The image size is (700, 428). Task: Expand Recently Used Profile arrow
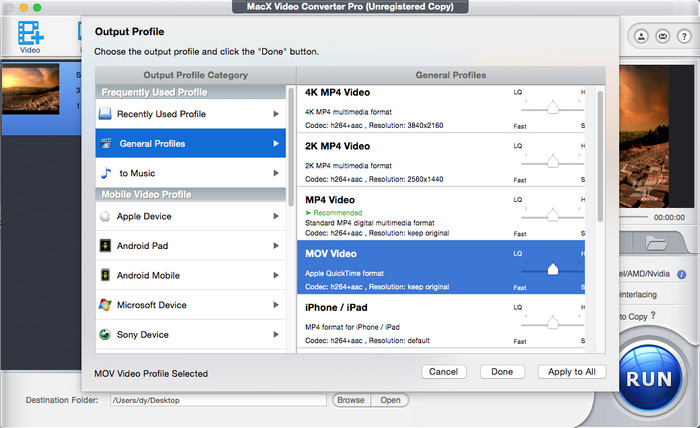coord(276,114)
